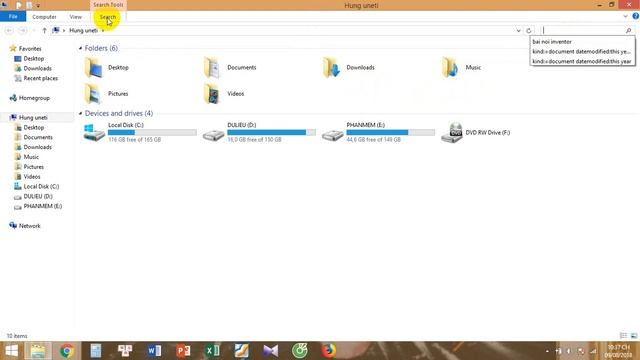
Task: Open the Videos folder icon
Action: tap(212, 94)
